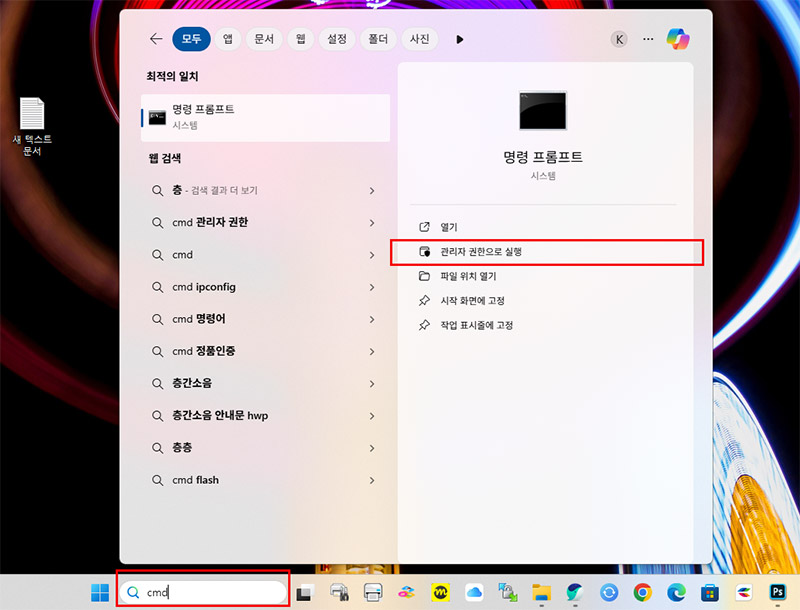Open 명령 프롬프트 best match result
This screenshot has width=800, height=610.
click(x=265, y=117)
